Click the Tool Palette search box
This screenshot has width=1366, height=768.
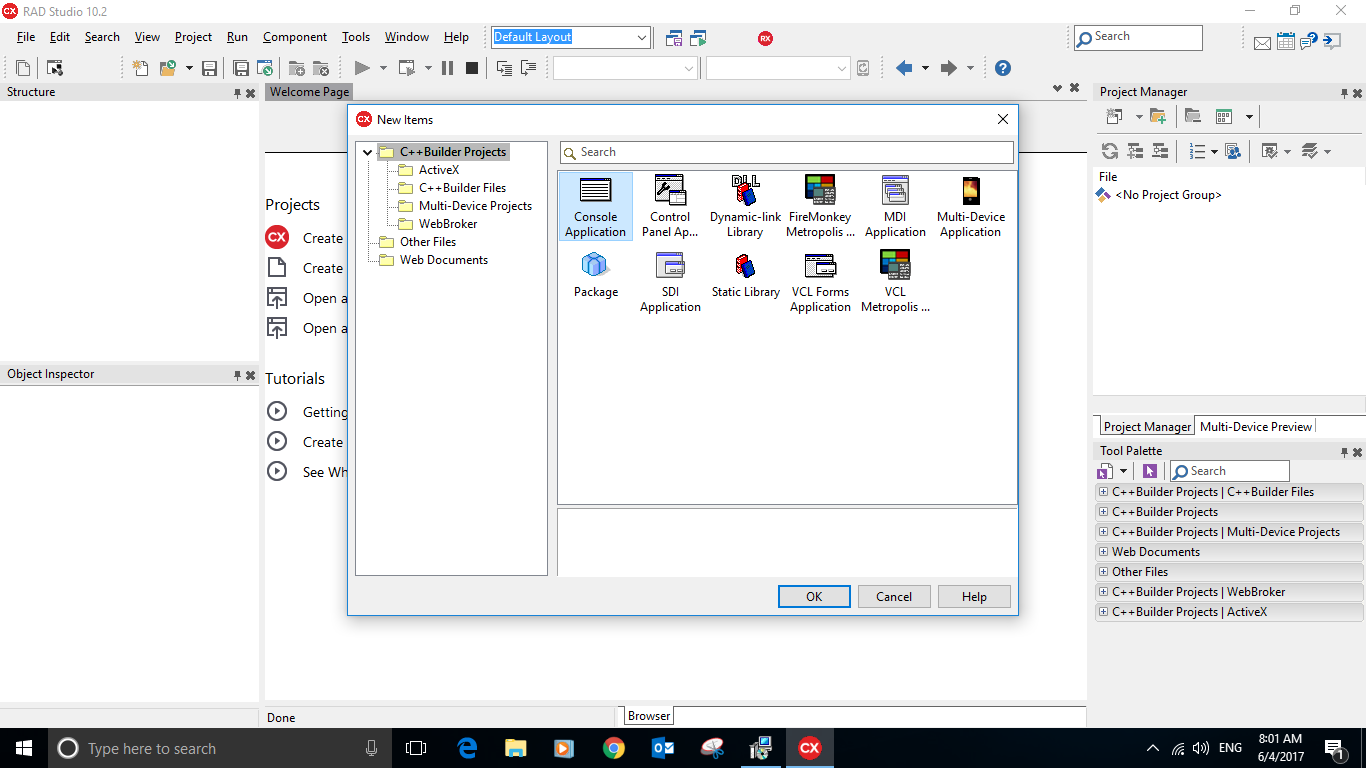tap(1230, 471)
